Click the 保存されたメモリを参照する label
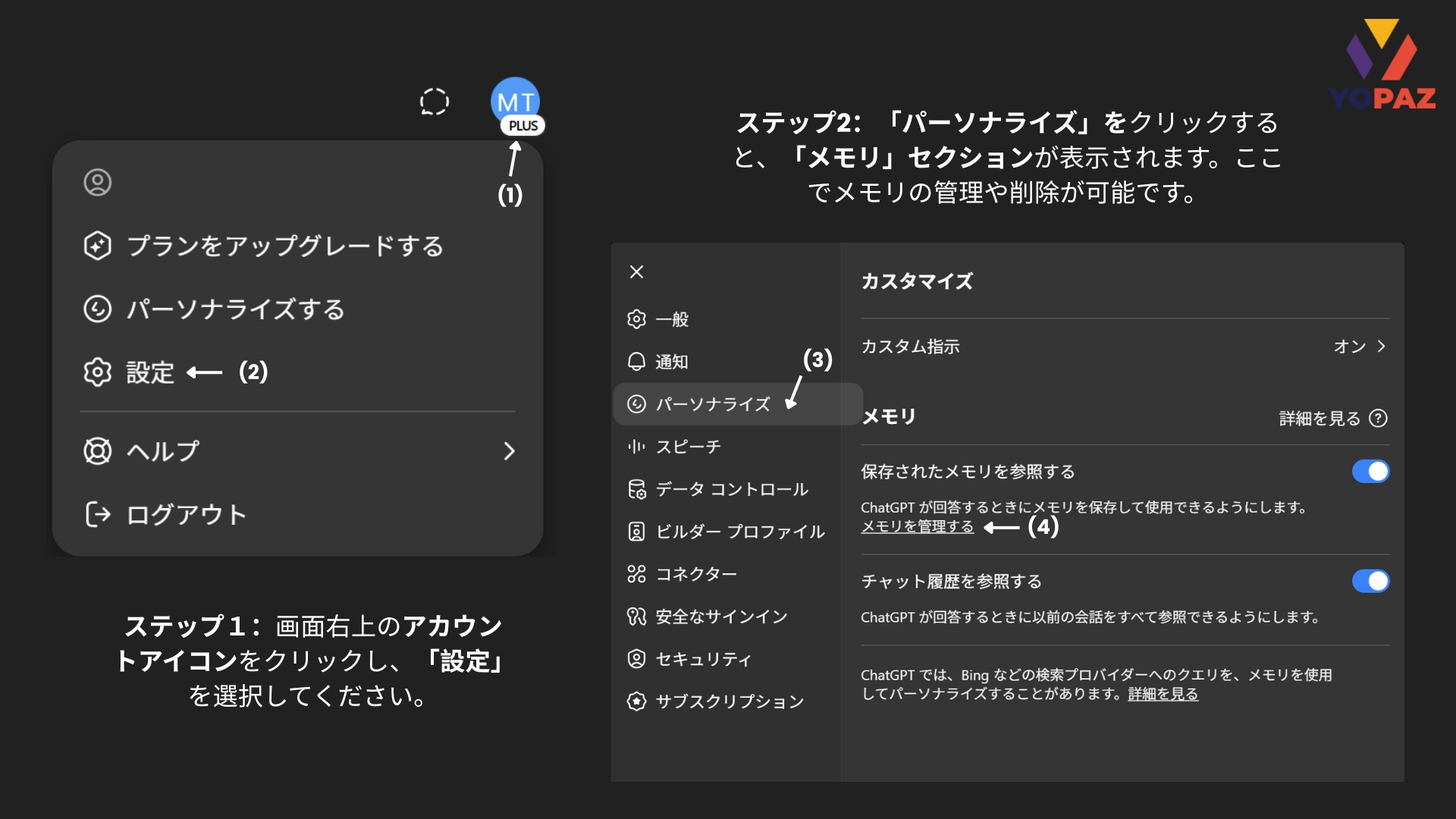Image resolution: width=1456 pixels, height=819 pixels. 968,472
